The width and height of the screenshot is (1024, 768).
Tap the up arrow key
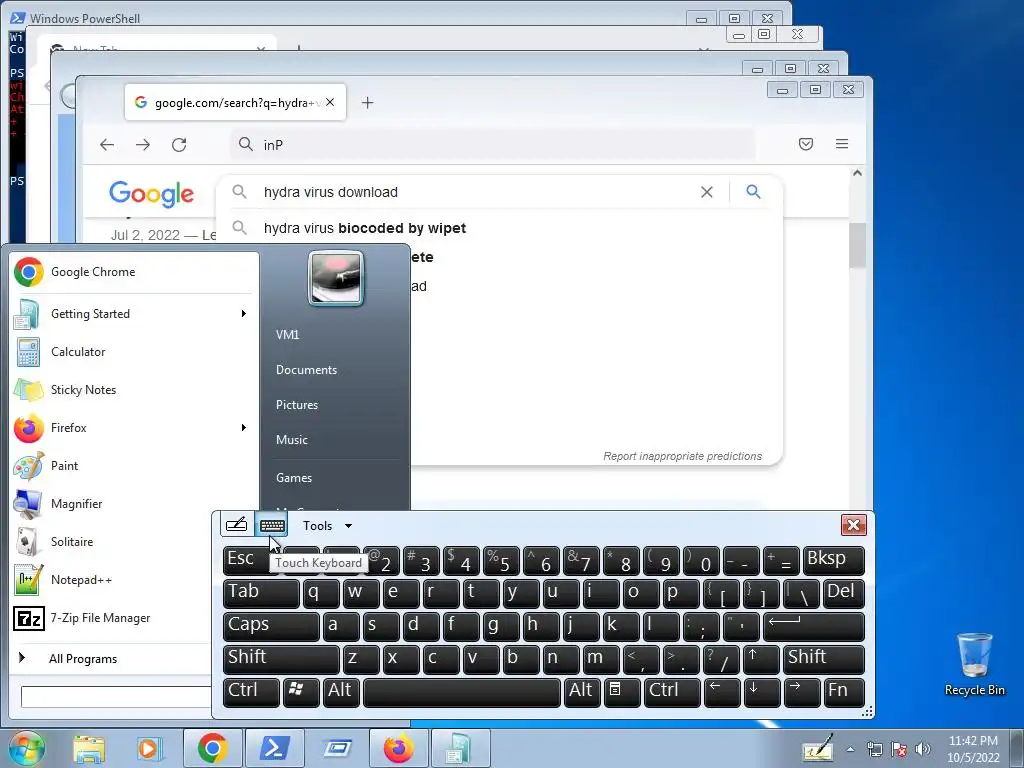(761, 659)
